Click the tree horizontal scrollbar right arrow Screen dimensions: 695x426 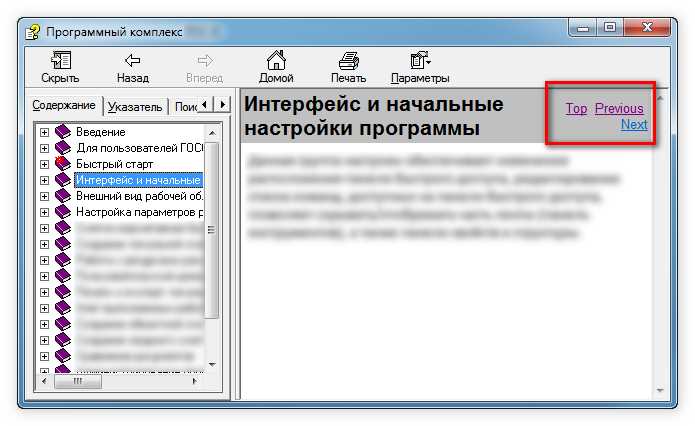[x=194, y=381]
